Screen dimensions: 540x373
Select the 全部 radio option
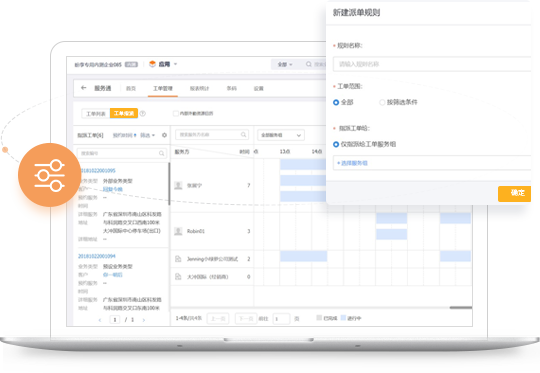click(336, 102)
